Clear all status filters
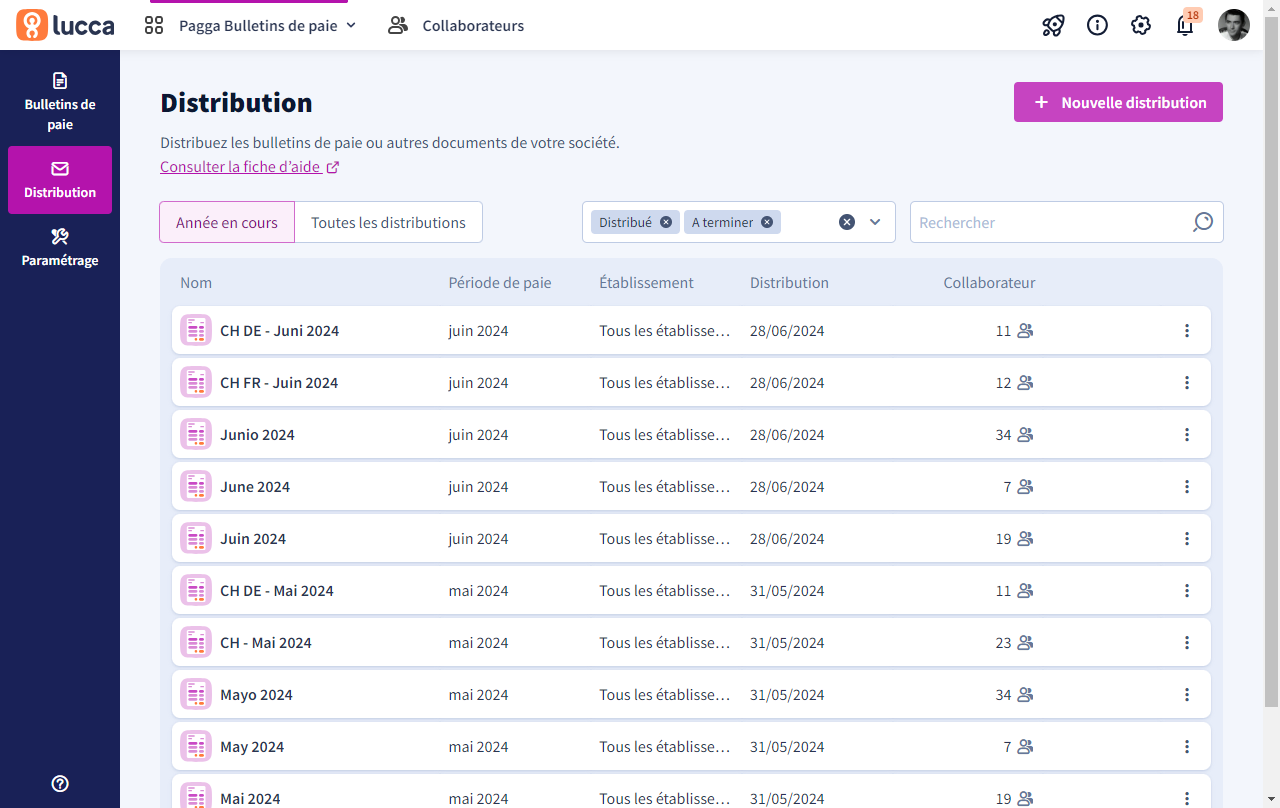The image size is (1280, 808). [847, 222]
